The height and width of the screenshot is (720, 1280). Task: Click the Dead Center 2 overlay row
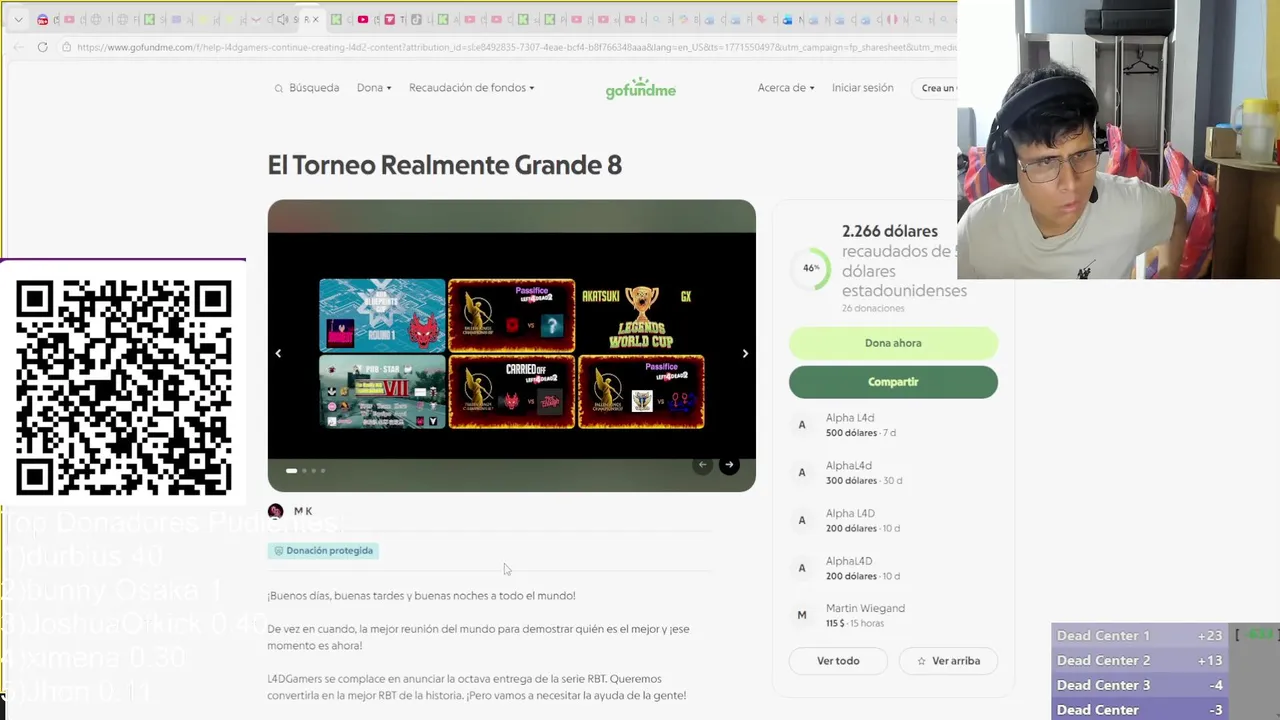click(x=1140, y=660)
